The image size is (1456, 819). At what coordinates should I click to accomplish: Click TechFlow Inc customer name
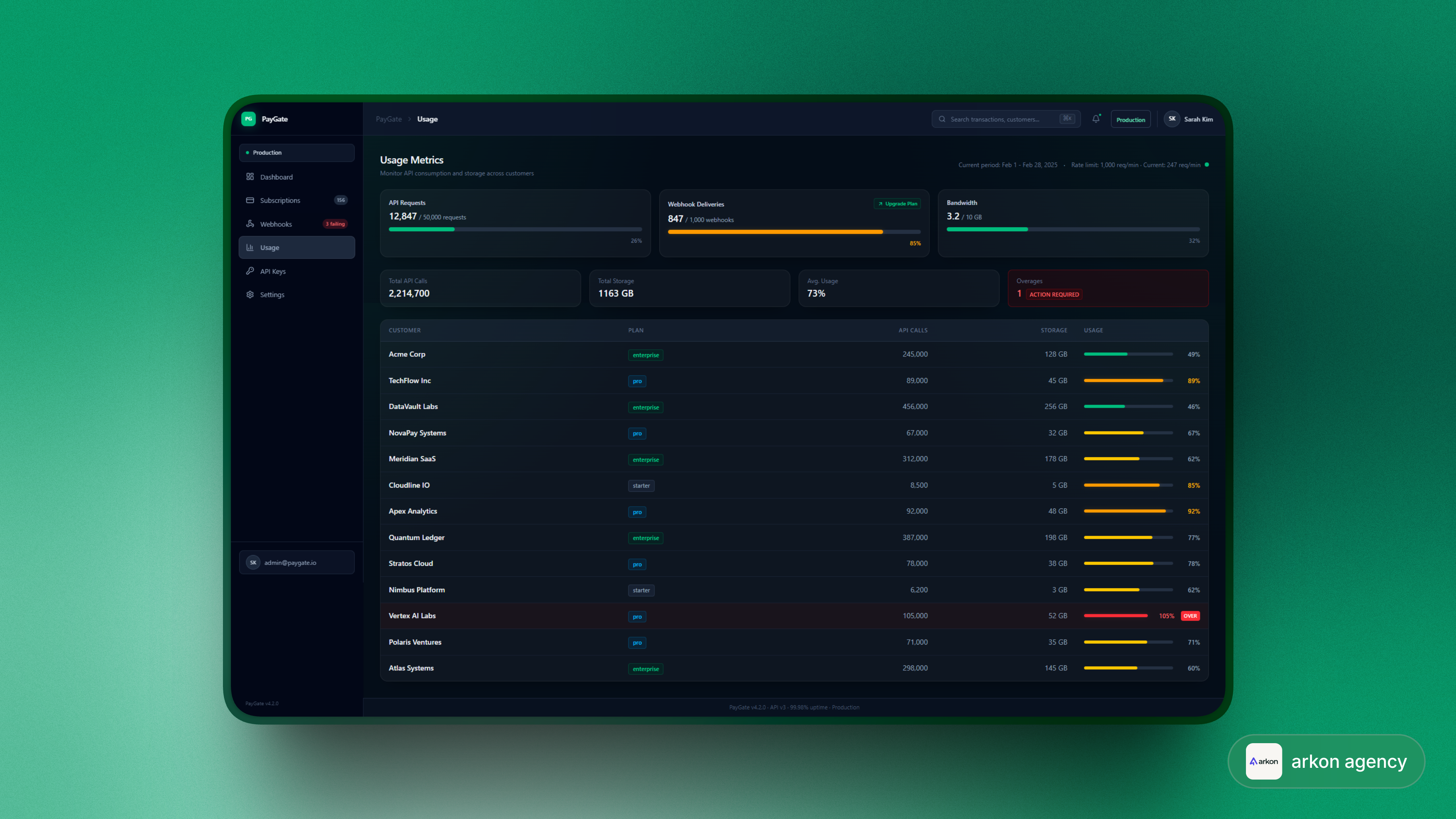(410, 380)
